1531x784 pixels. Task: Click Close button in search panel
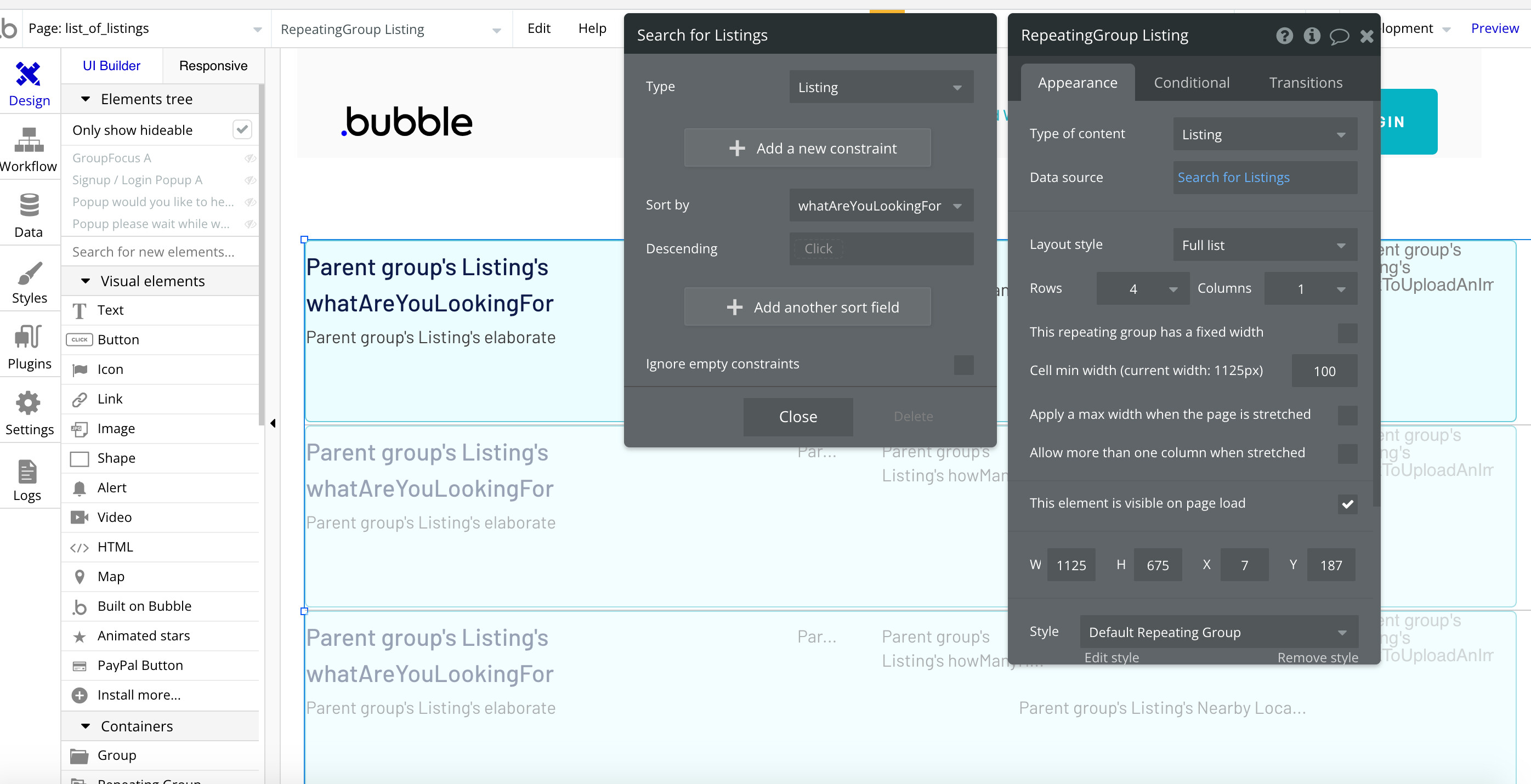tap(798, 417)
